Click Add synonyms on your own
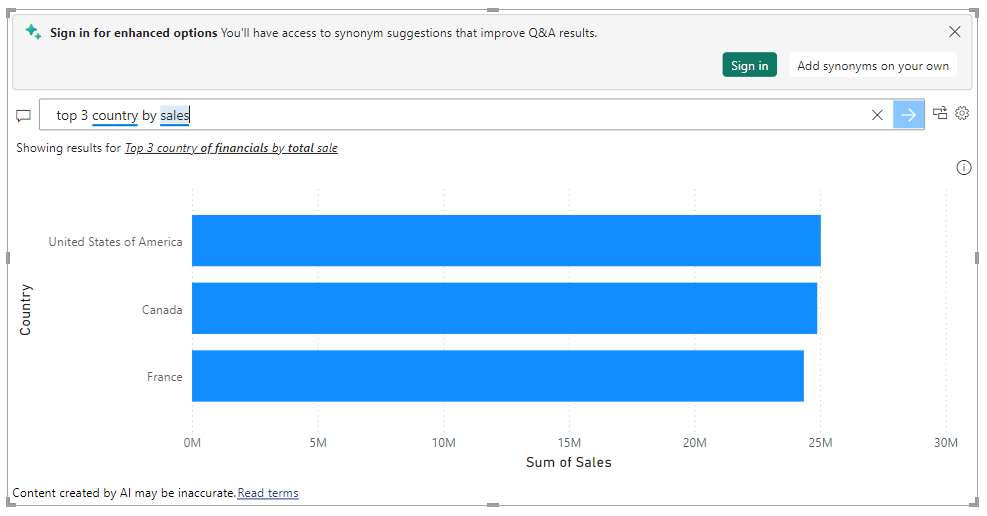The width and height of the screenshot is (987, 516). coord(872,65)
